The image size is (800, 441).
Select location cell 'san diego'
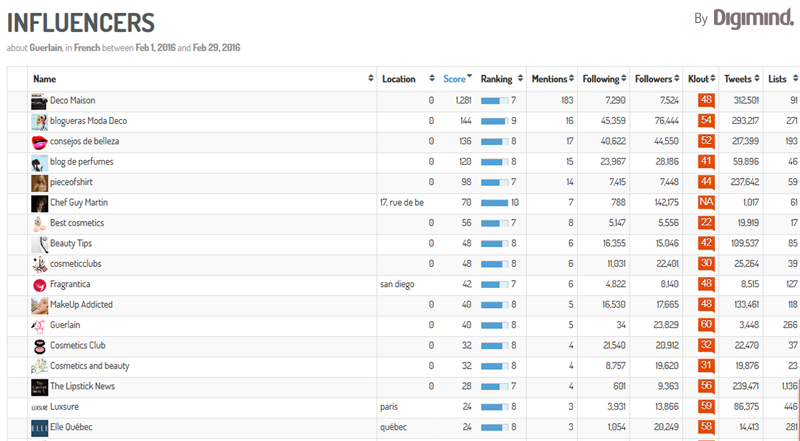coord(397,285)
